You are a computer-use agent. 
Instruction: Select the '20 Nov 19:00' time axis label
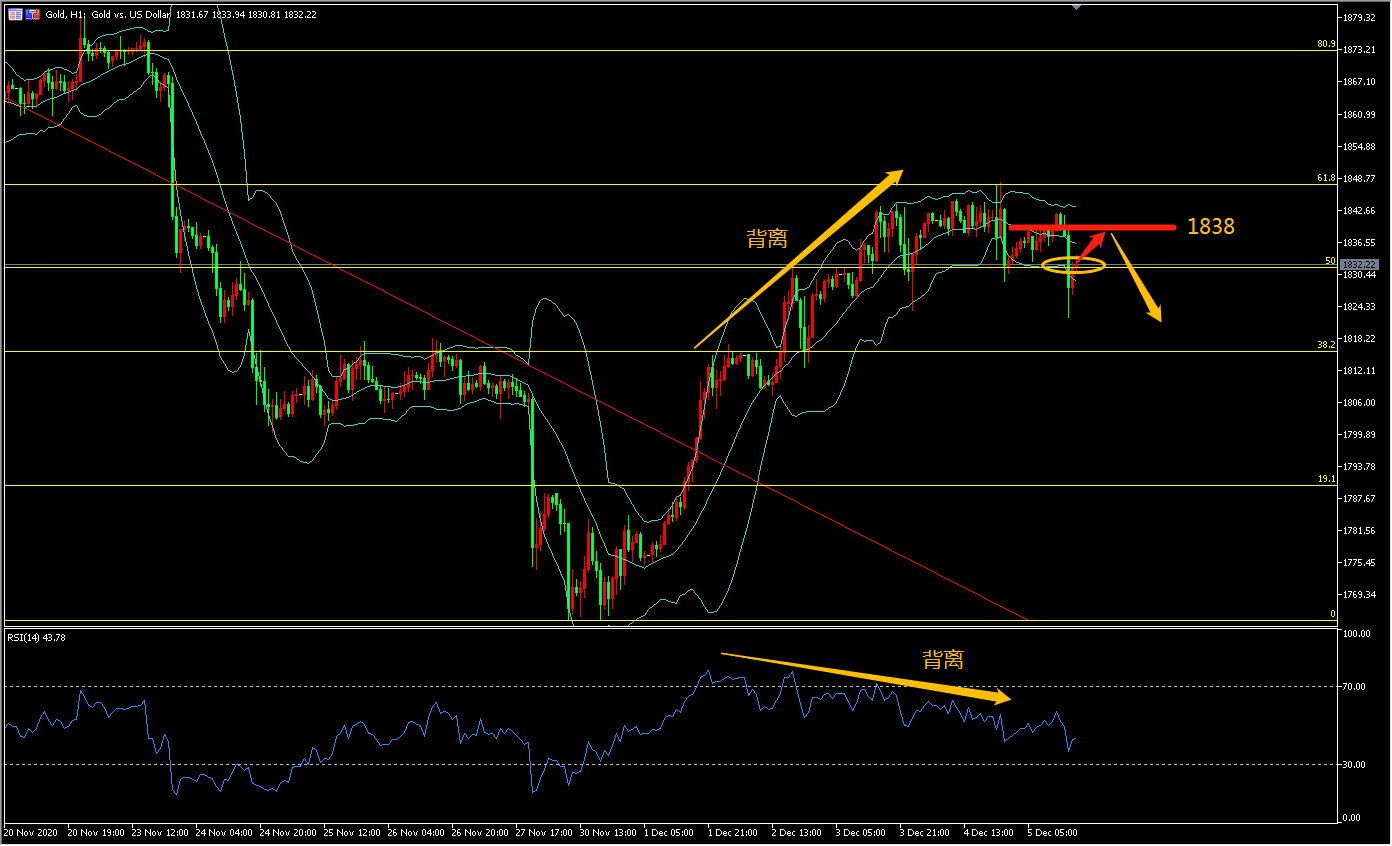click(x=96, y=832)
